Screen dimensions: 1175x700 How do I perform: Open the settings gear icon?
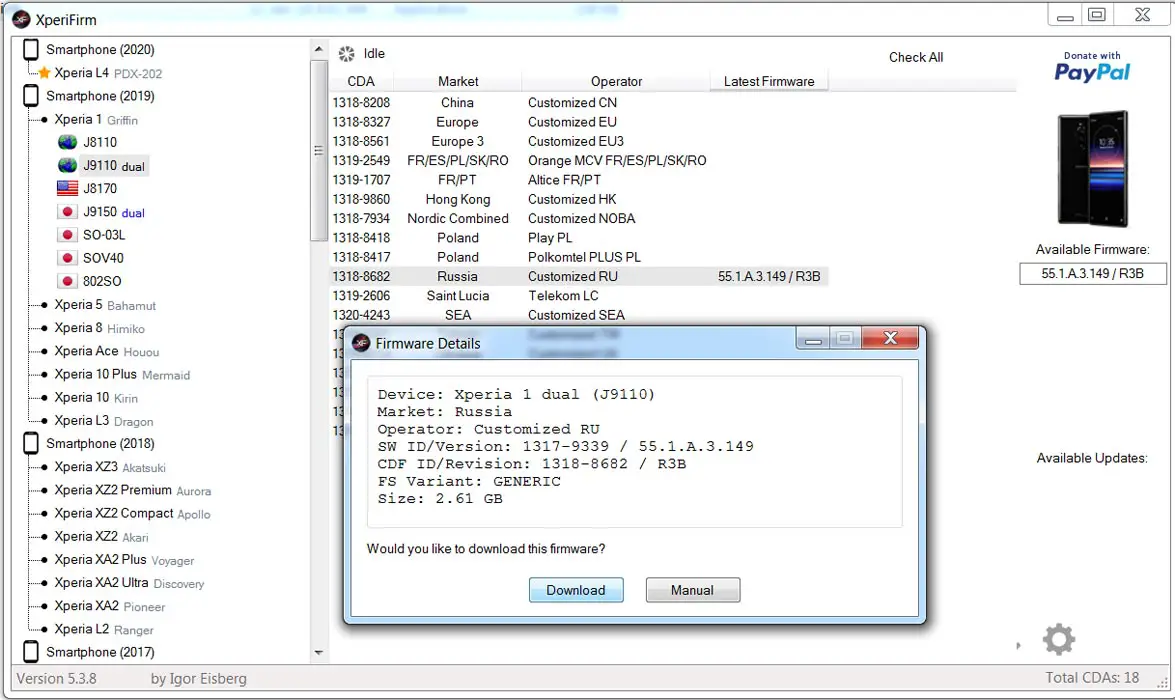1059,639
